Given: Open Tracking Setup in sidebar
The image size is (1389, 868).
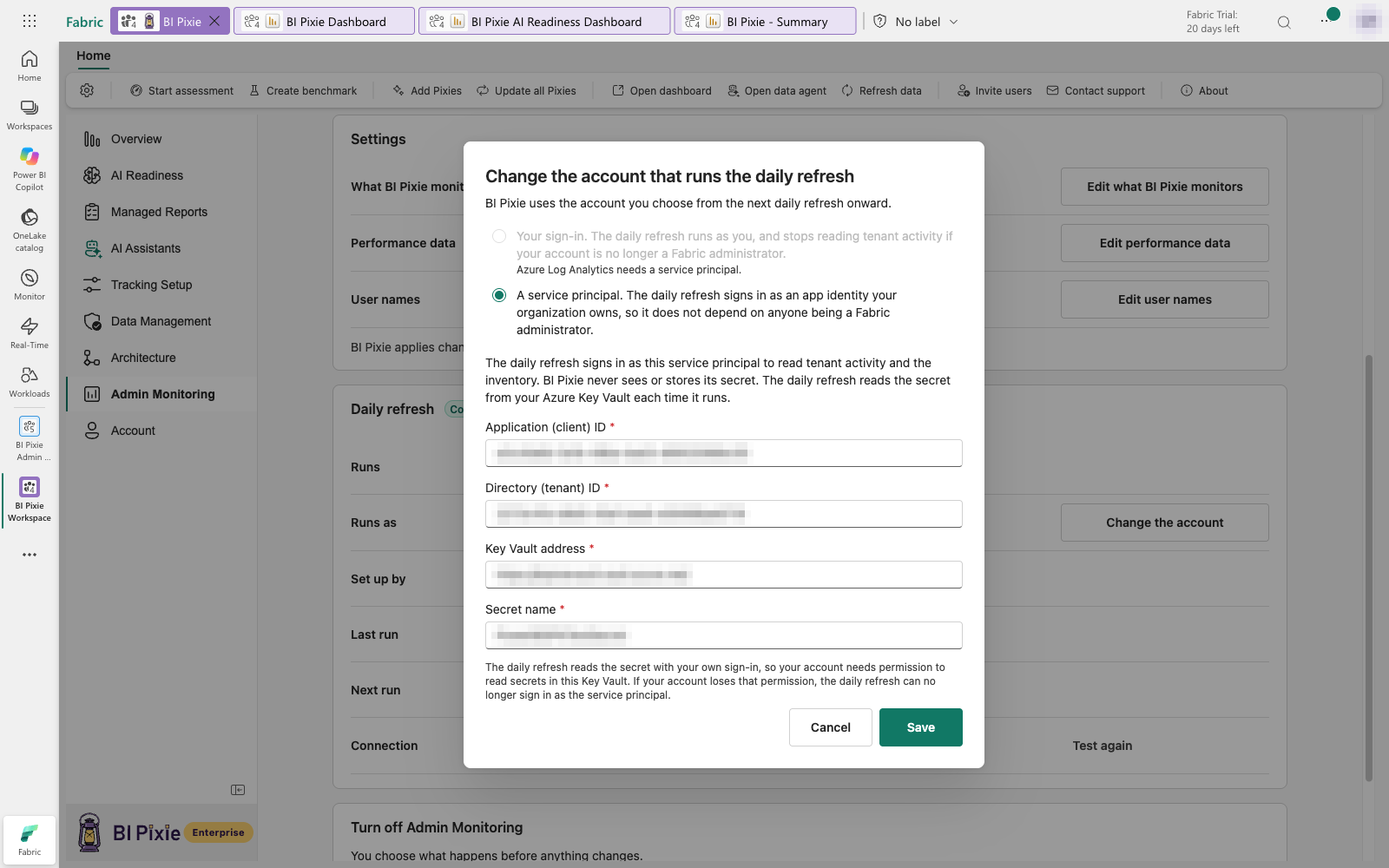Looking at the screenshot, I should pos(151,285).
